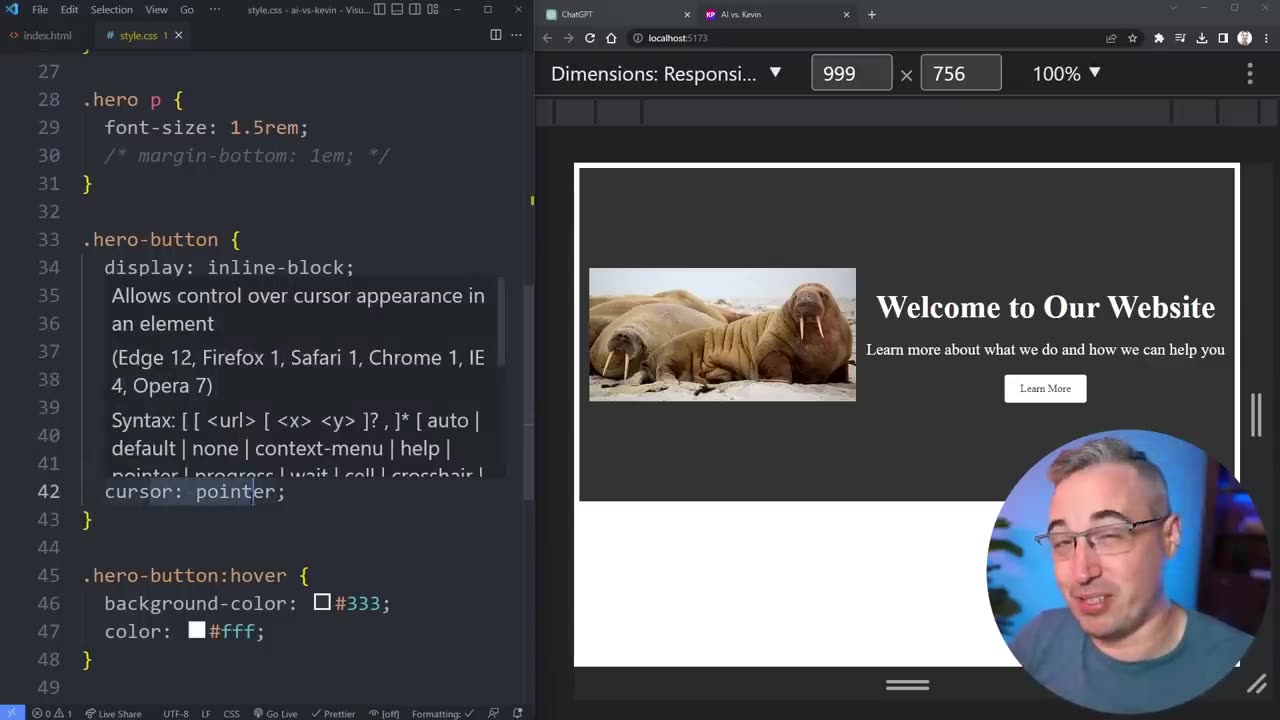Click the .hero-button:hover selector text

tap(185, 575)
